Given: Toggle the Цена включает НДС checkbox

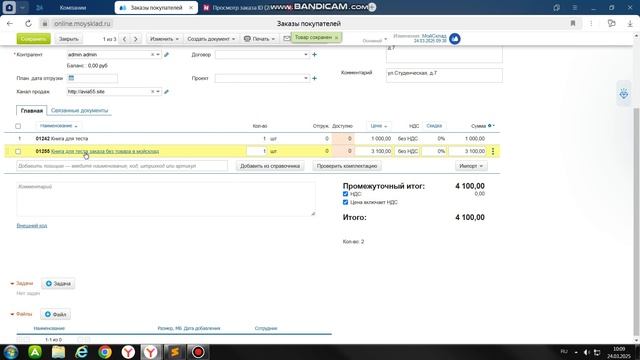Looking at the screenshot, I should point(345,202).
